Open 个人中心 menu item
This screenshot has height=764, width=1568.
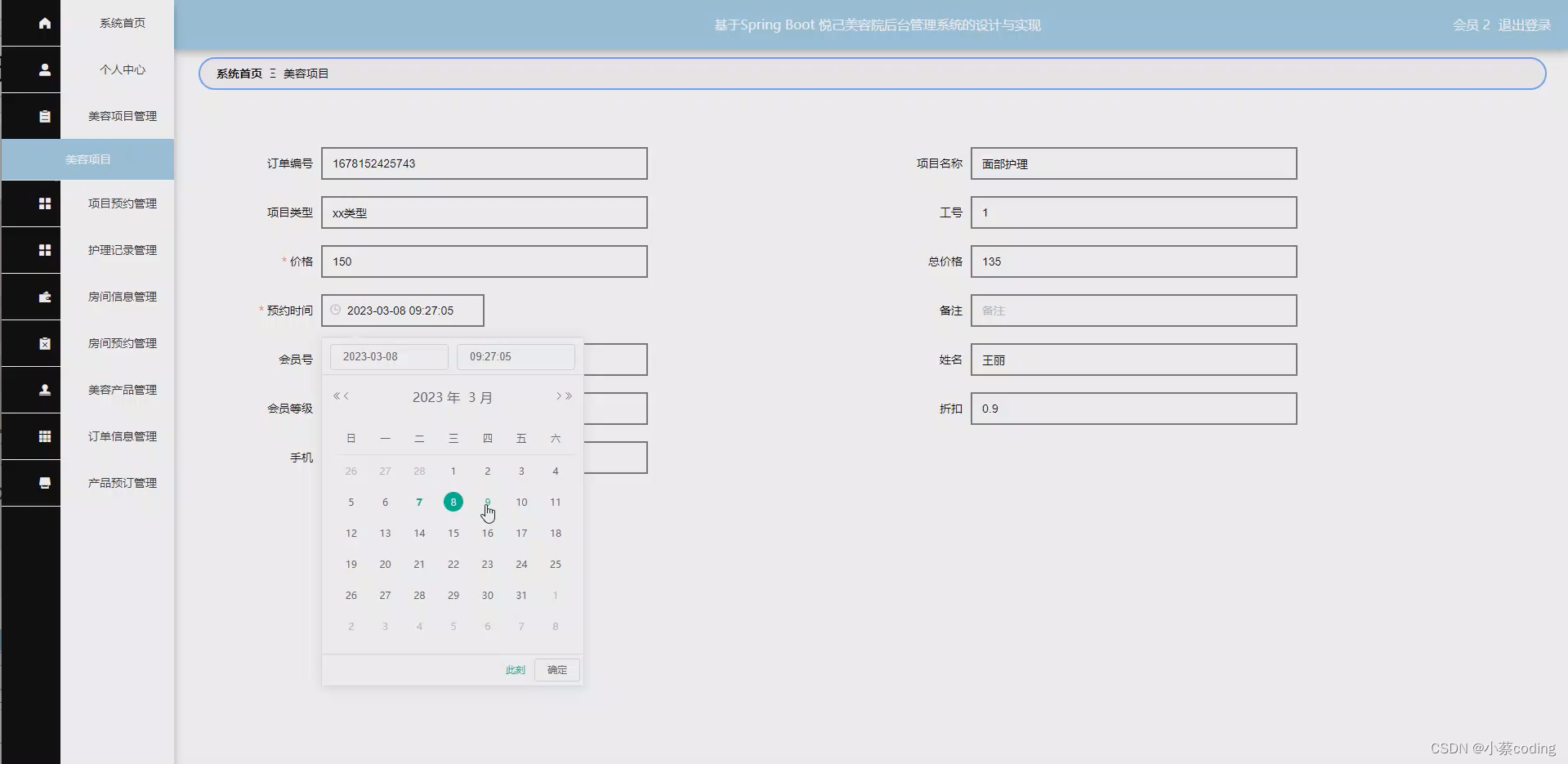(123, 69)
